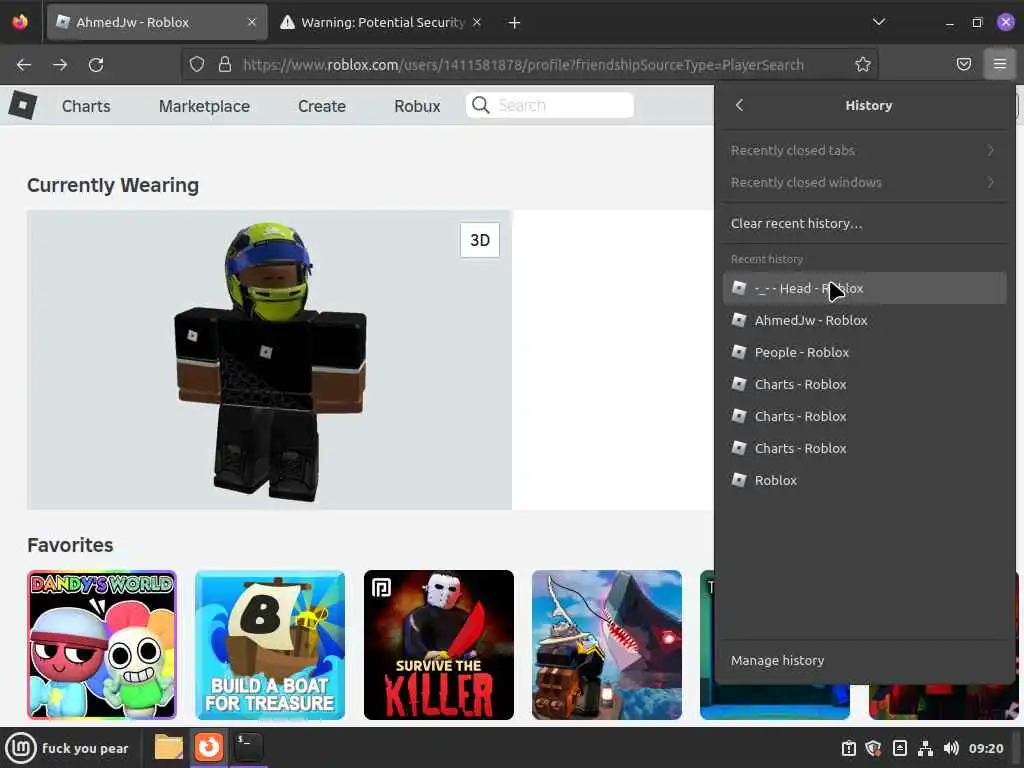Click the 09:20 clock
The height and width of the screenshot is (768, 1024).
[985, 748]
